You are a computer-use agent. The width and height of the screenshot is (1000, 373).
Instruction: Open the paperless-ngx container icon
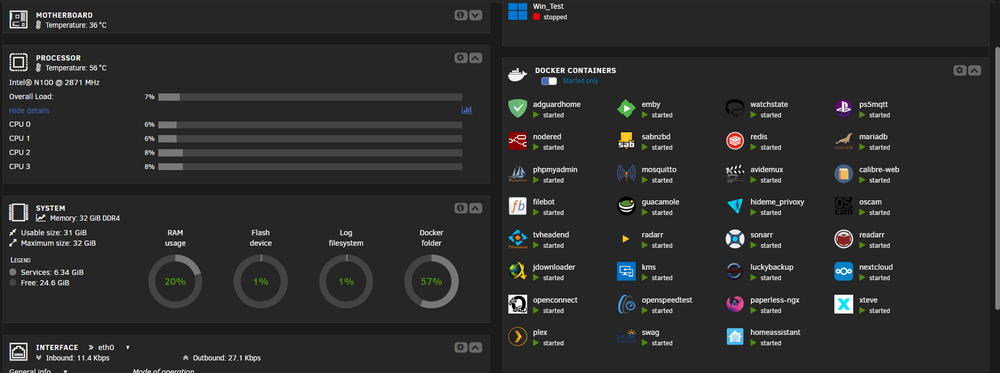pyautogui.click(x=735, y=304)
